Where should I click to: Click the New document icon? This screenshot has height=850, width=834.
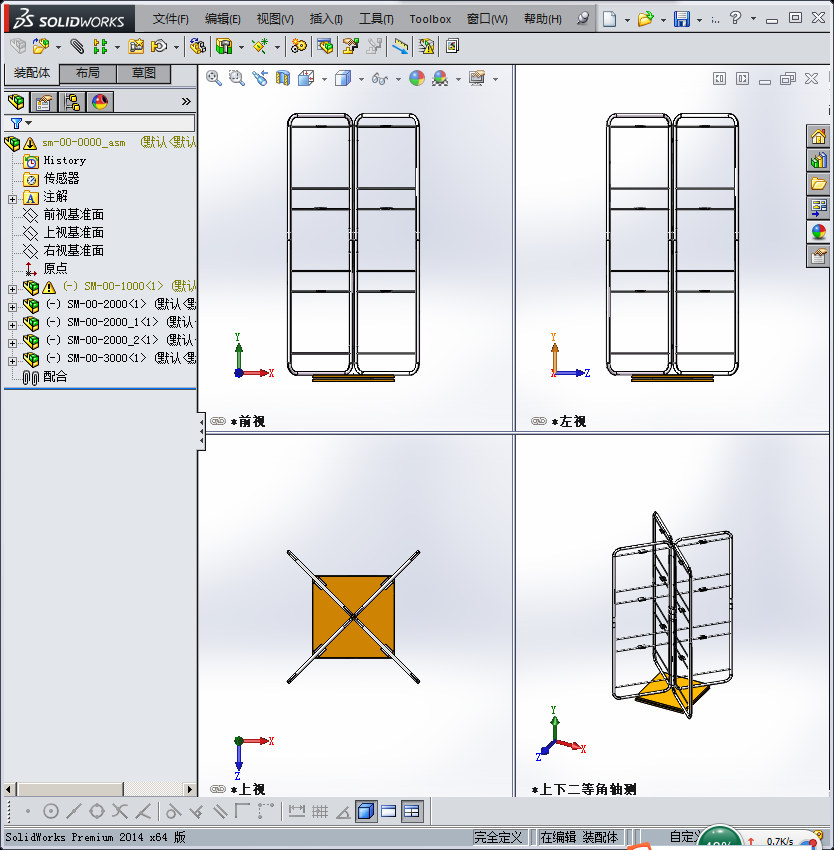tap(610, 20)
